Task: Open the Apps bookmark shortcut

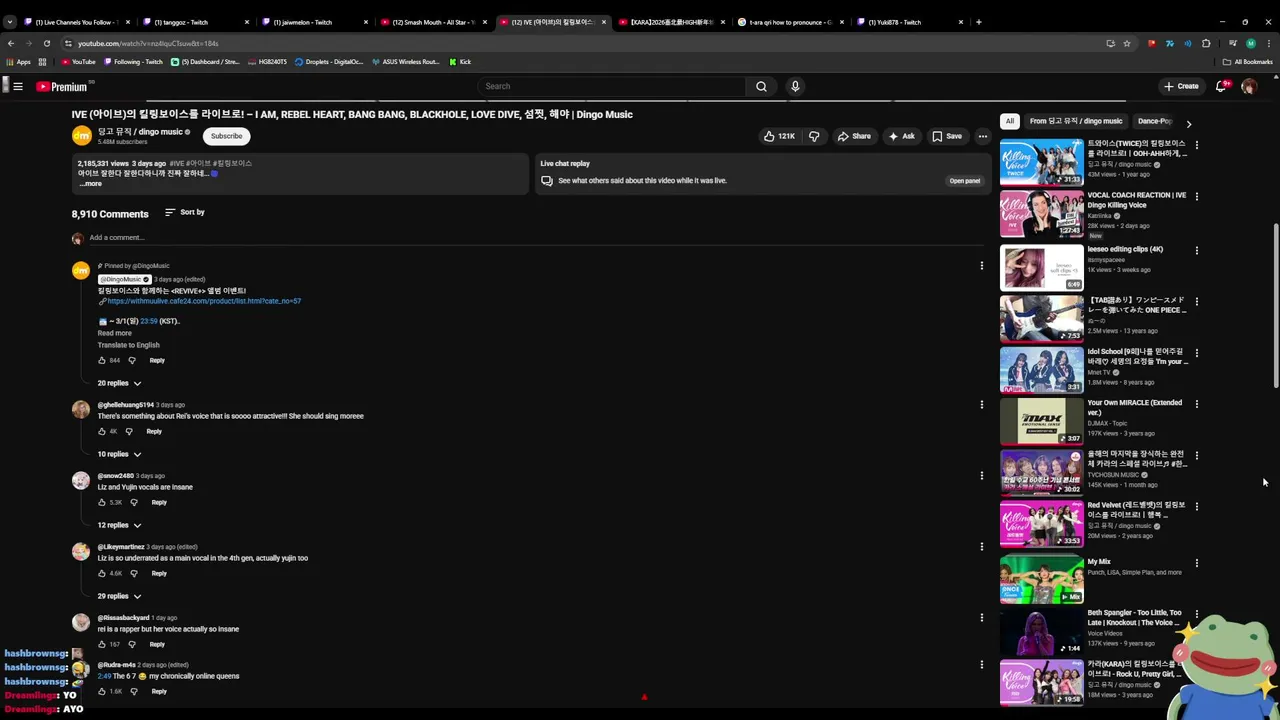Action: pyautogui.click(x=18, y=62)
